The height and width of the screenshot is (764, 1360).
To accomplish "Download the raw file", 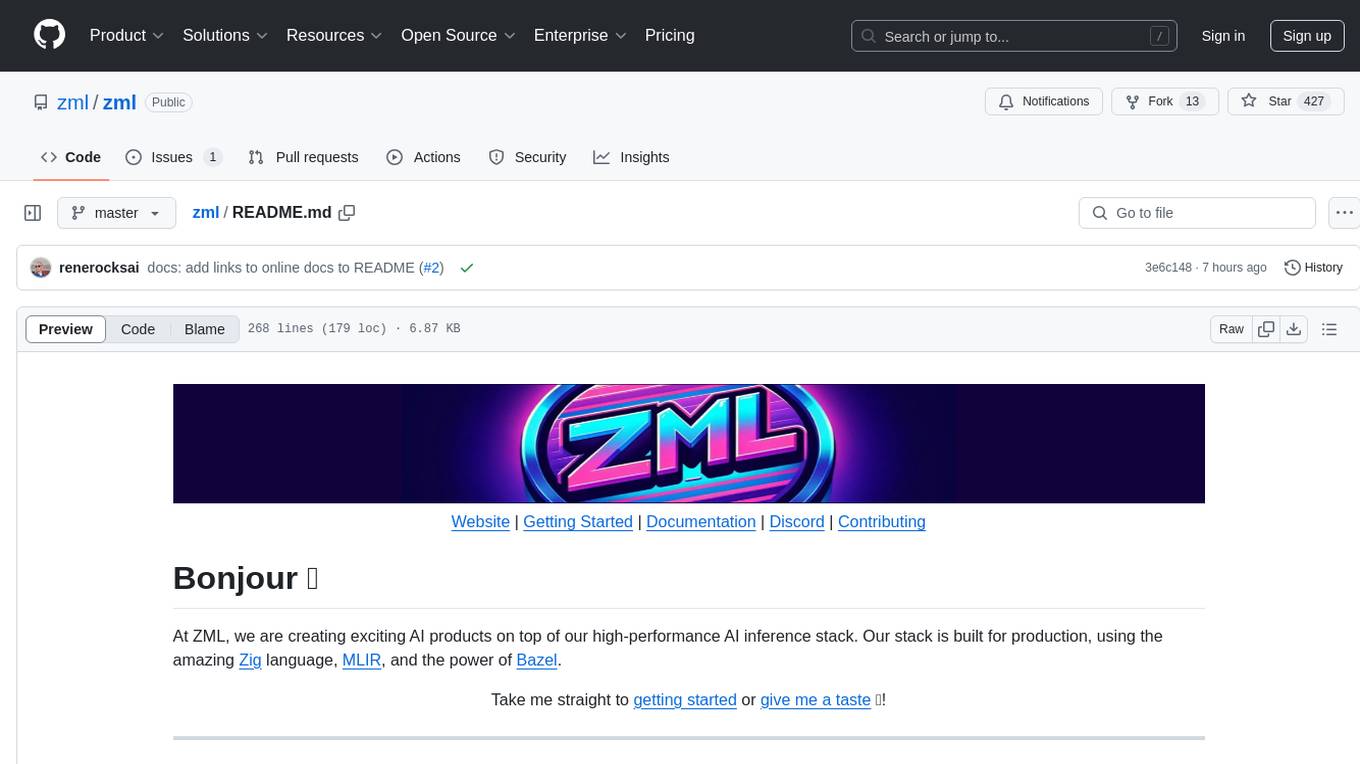I will 1293,329.
